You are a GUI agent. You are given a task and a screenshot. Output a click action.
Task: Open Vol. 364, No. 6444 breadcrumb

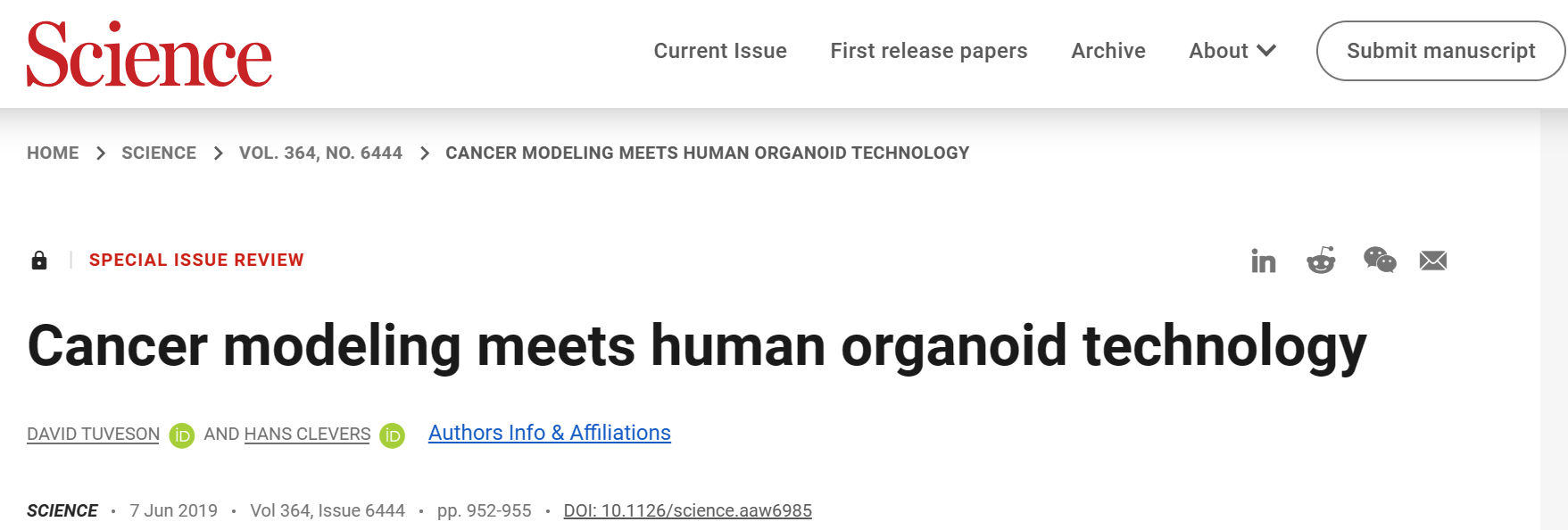point(320,153)
